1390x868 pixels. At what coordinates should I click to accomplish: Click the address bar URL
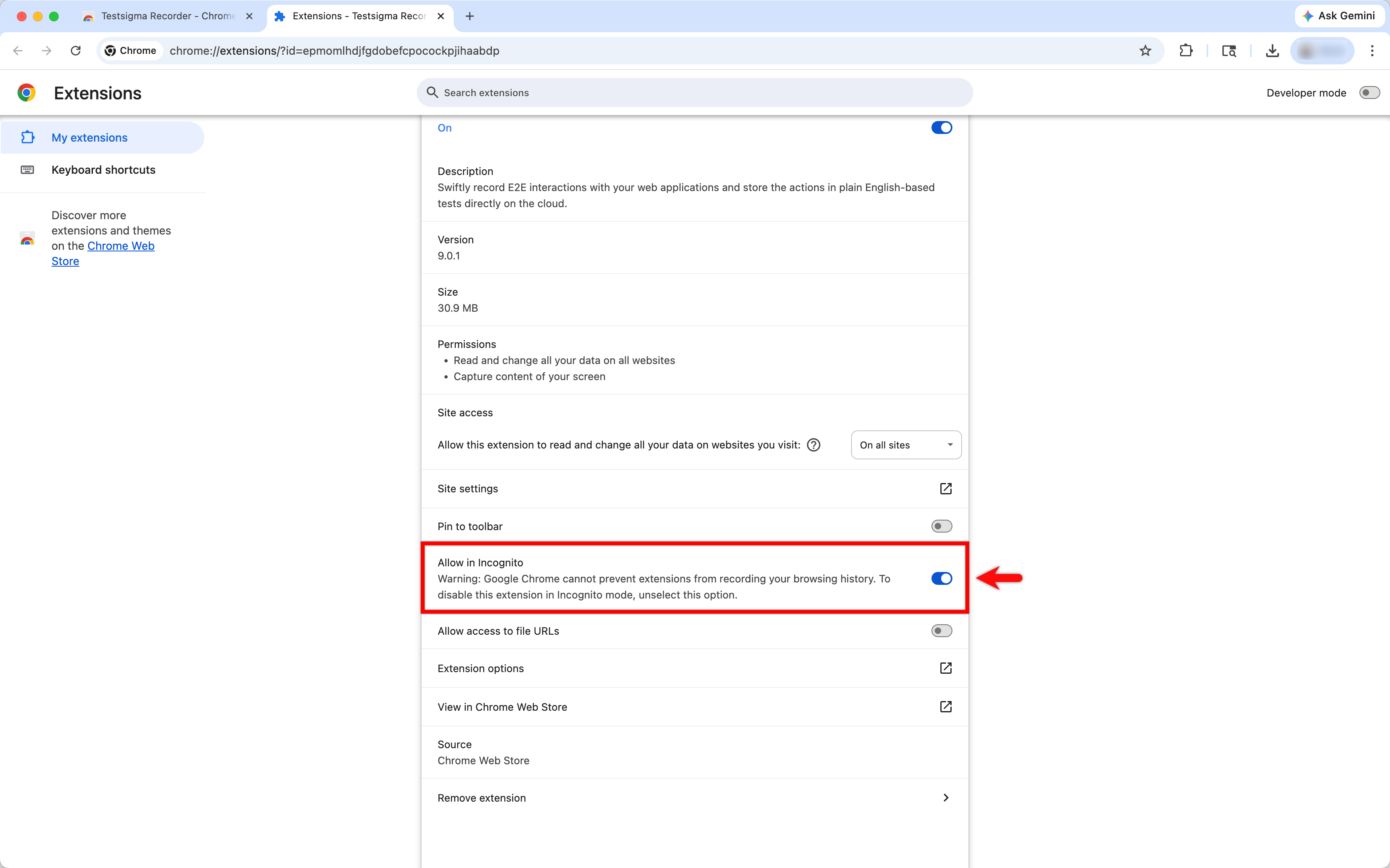click(334, 51)
